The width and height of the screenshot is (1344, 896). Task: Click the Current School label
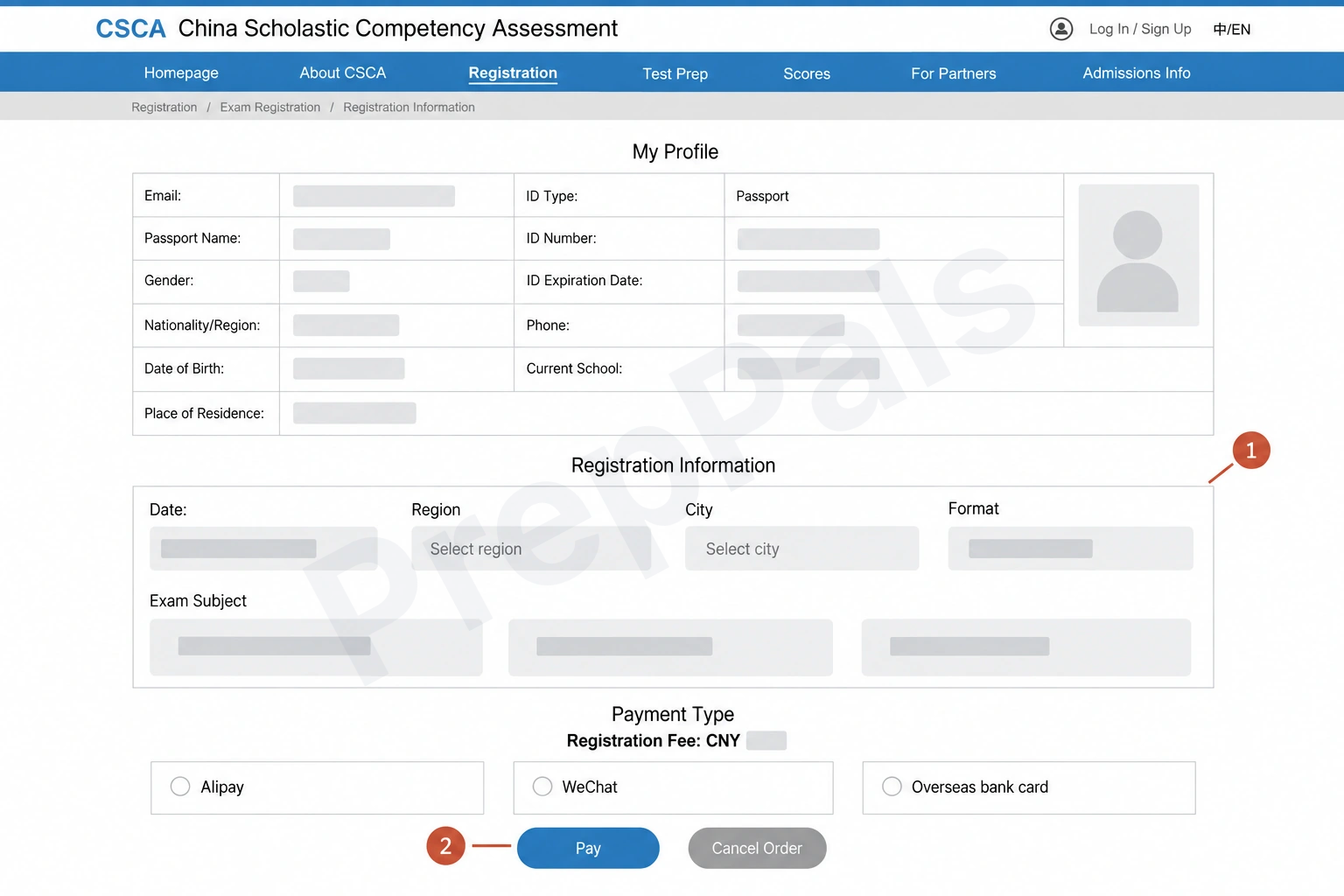(x=574, y=368)
